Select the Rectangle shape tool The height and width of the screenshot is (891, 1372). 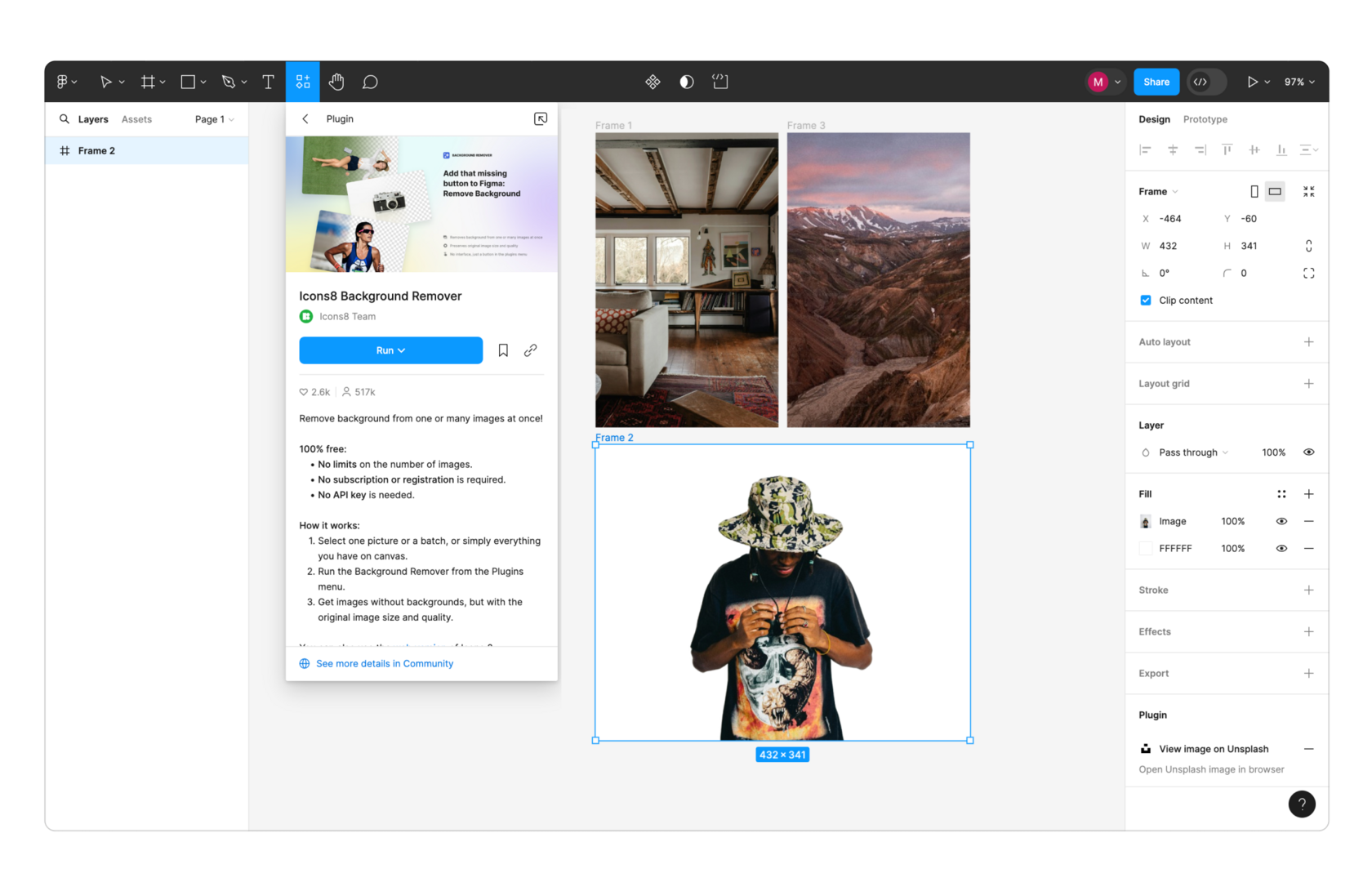188,82
